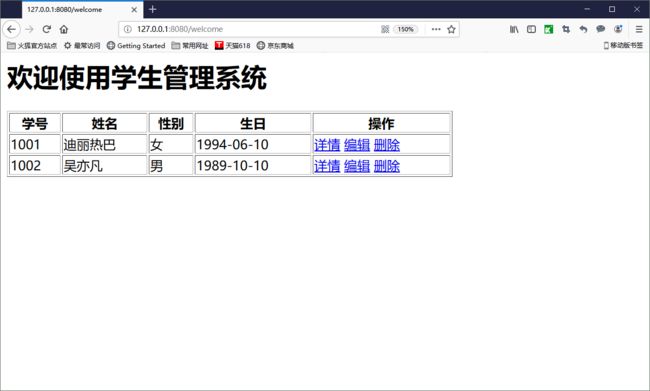650x391 pixels.
Task: Open the QR code icon in address bar
Action: coord(385,29)
